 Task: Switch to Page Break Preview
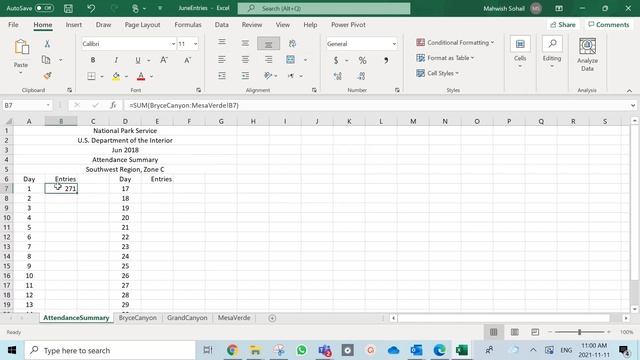coord(535,332)
